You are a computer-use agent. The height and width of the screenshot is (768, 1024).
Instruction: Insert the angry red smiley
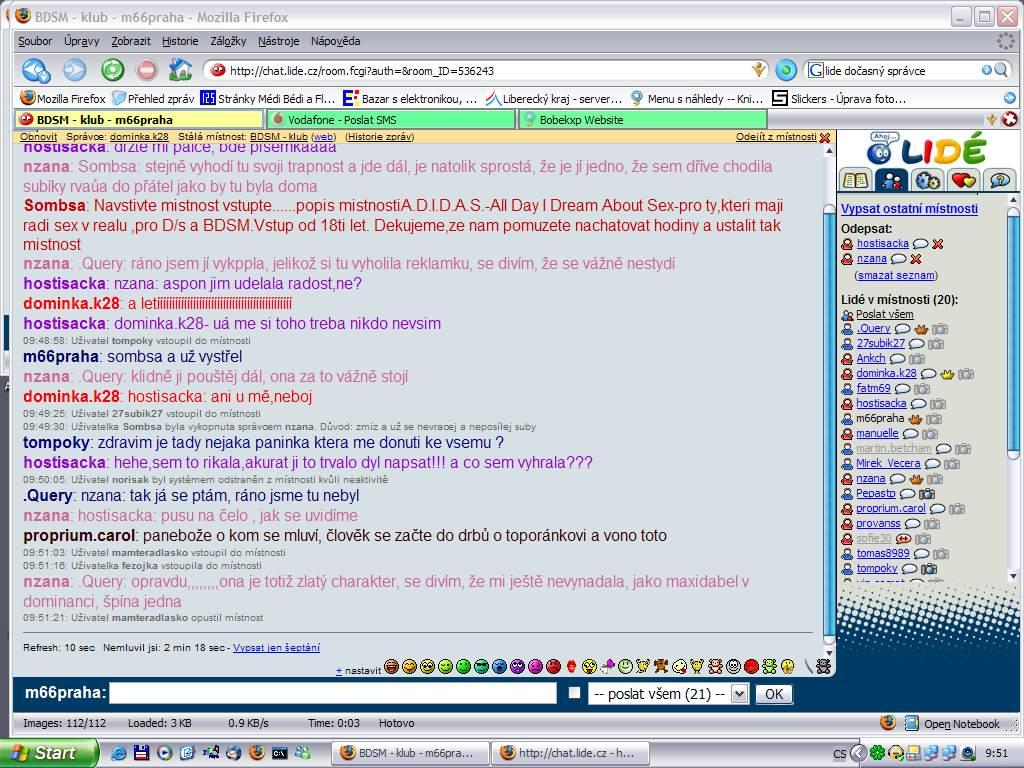tap(553, 667)
